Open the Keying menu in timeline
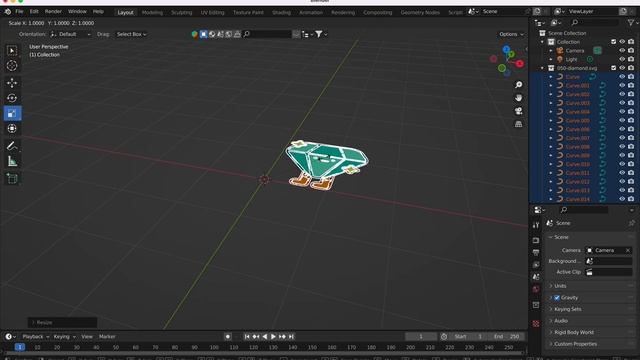640x360 pixels. (64, 337)
